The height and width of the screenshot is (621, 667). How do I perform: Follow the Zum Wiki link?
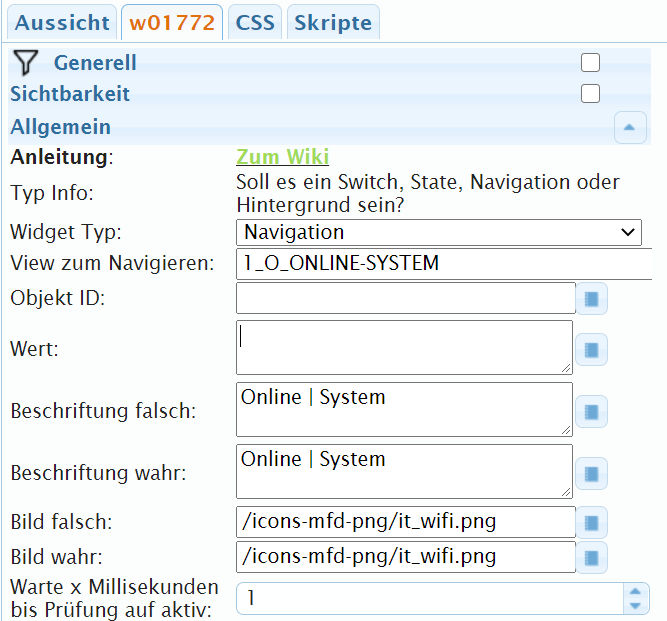[x=282, y=157]
